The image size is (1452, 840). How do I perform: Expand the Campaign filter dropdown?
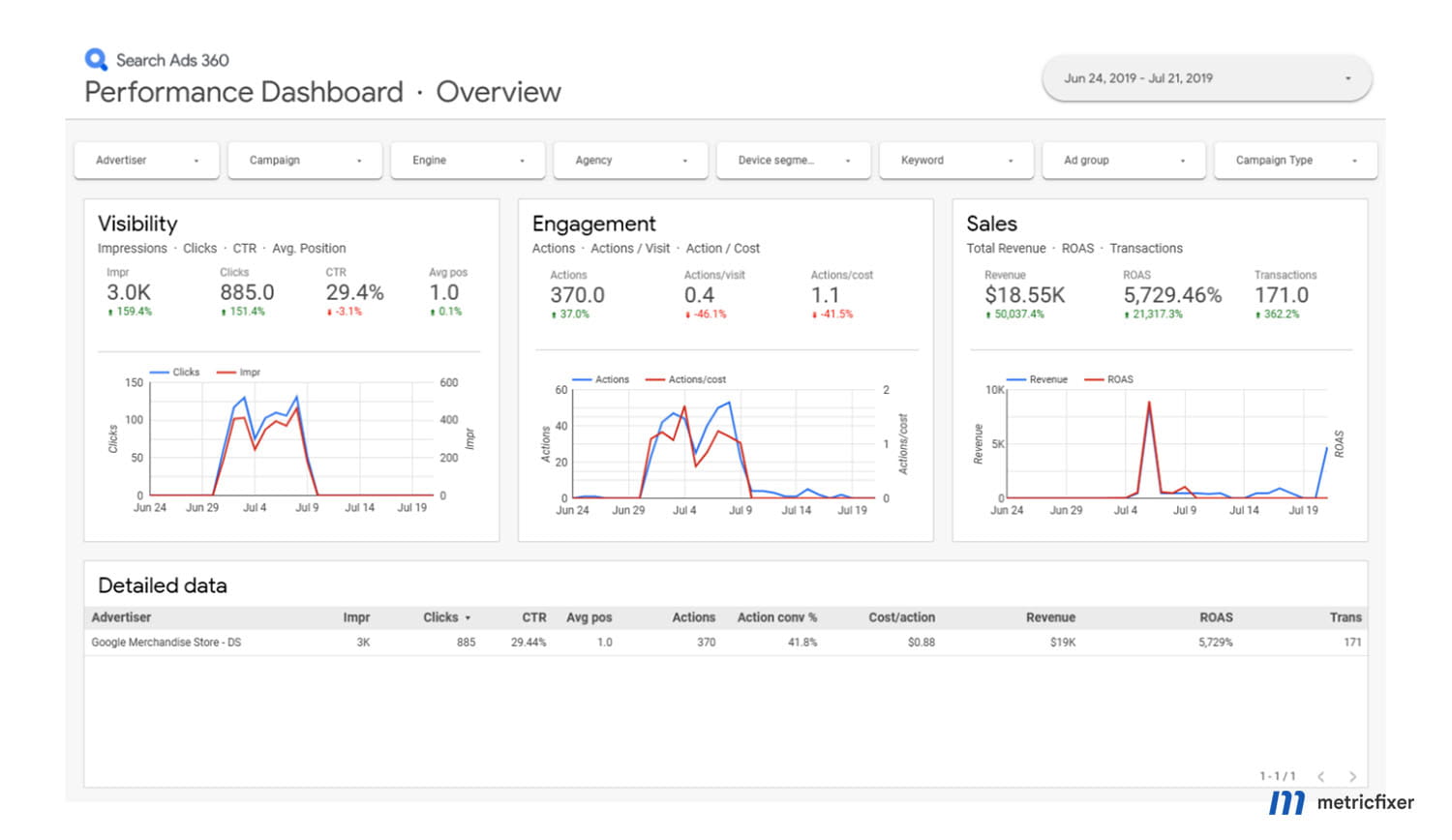(x=305, y=161)
